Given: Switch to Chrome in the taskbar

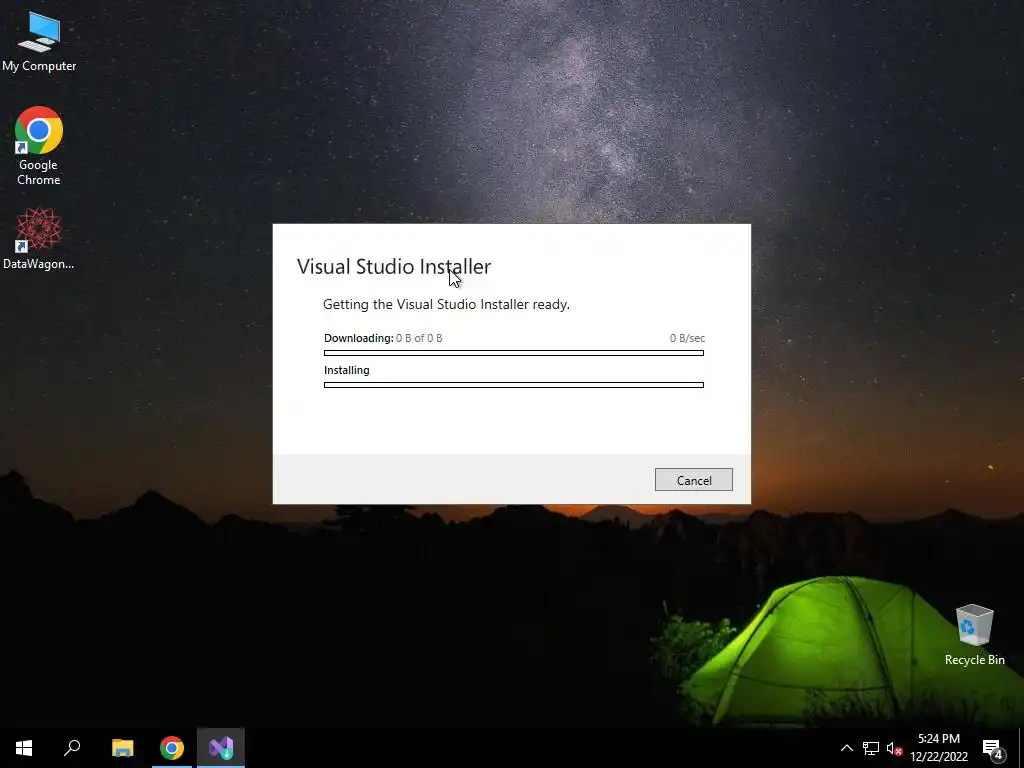Looking at the screenshot, I should pyautogui.click(x=172, y=748).
